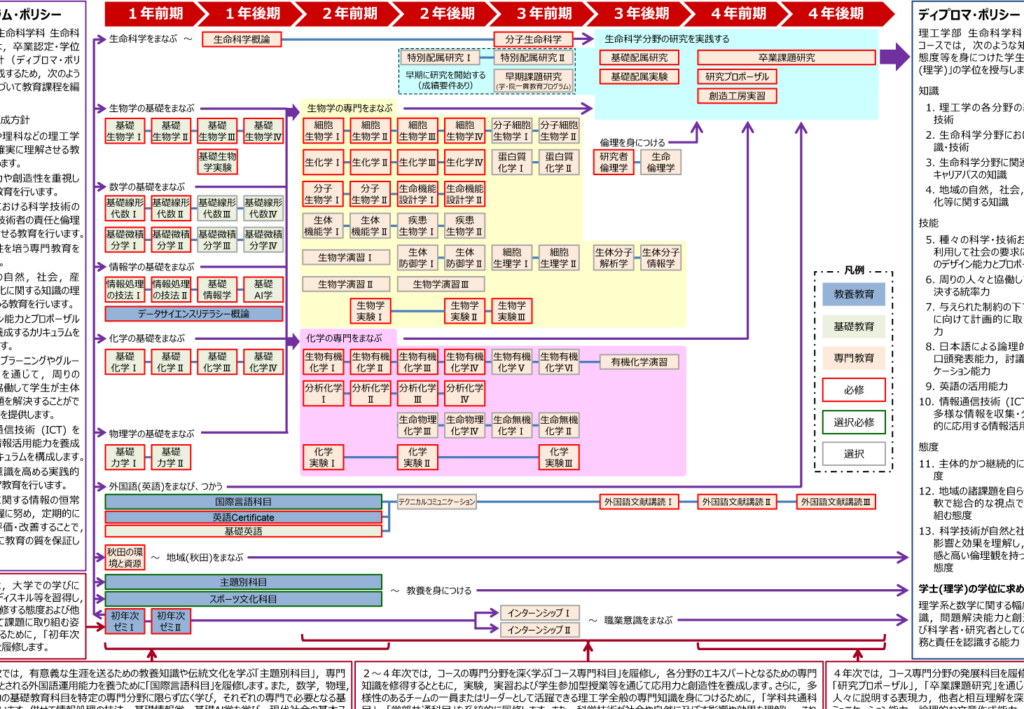Open データサイエンスリテラシー概論 course bar
This screenshot has width=1024, height=709.
pyautogui.click(x=193, y=314)
